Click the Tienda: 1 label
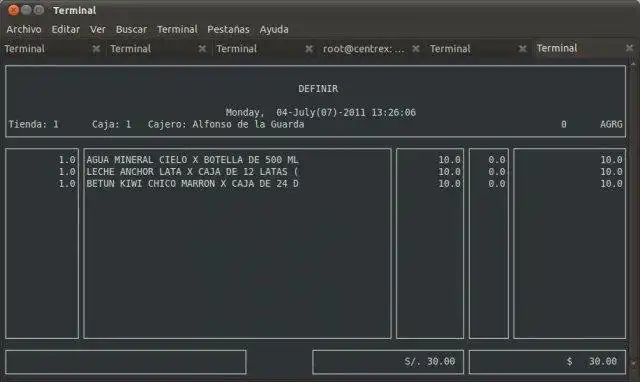 pyautogui.click(x=33, y=124)
